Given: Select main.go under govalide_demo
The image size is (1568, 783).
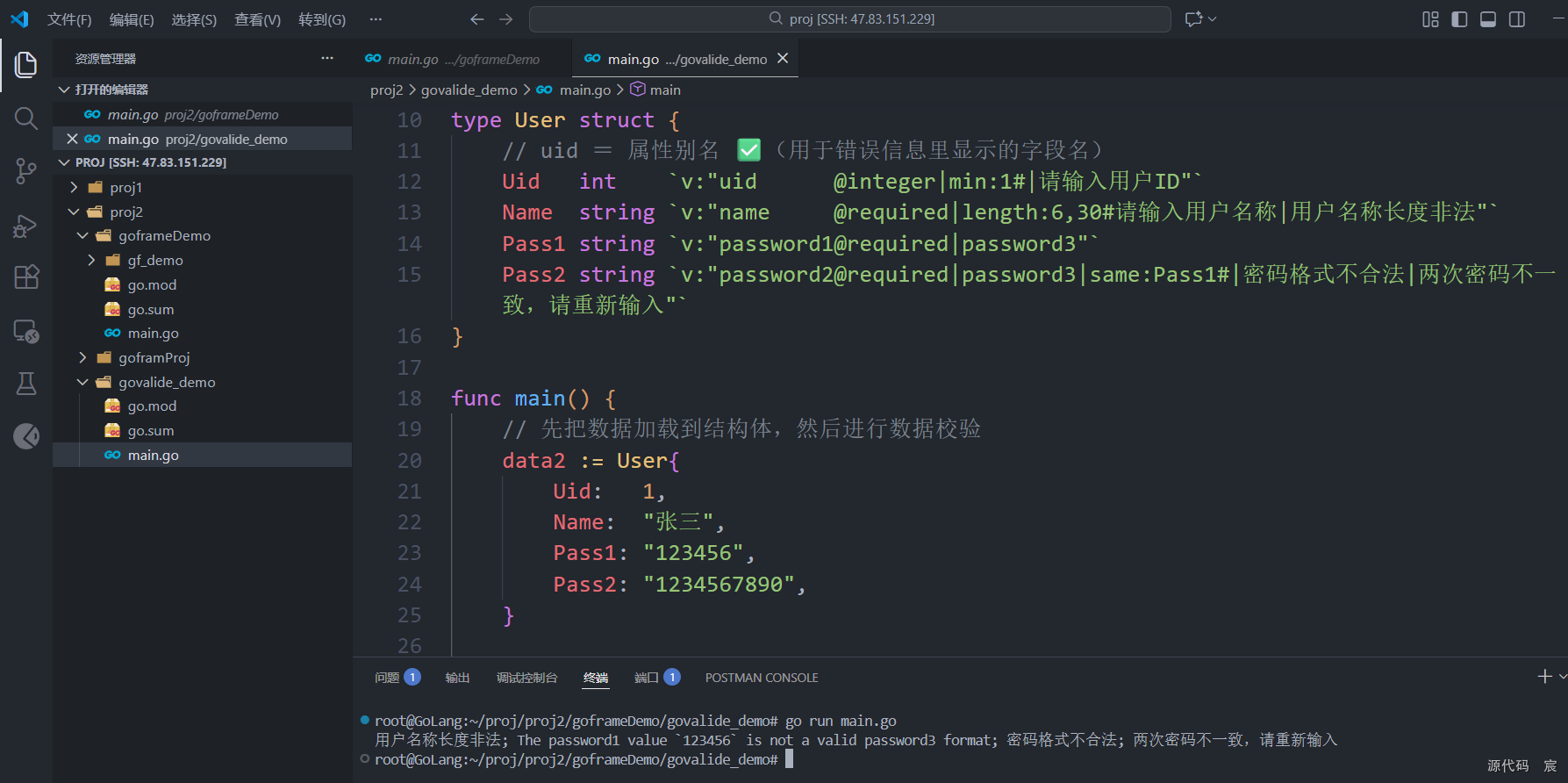Looking at the screenshot, I should click(202, 455).
